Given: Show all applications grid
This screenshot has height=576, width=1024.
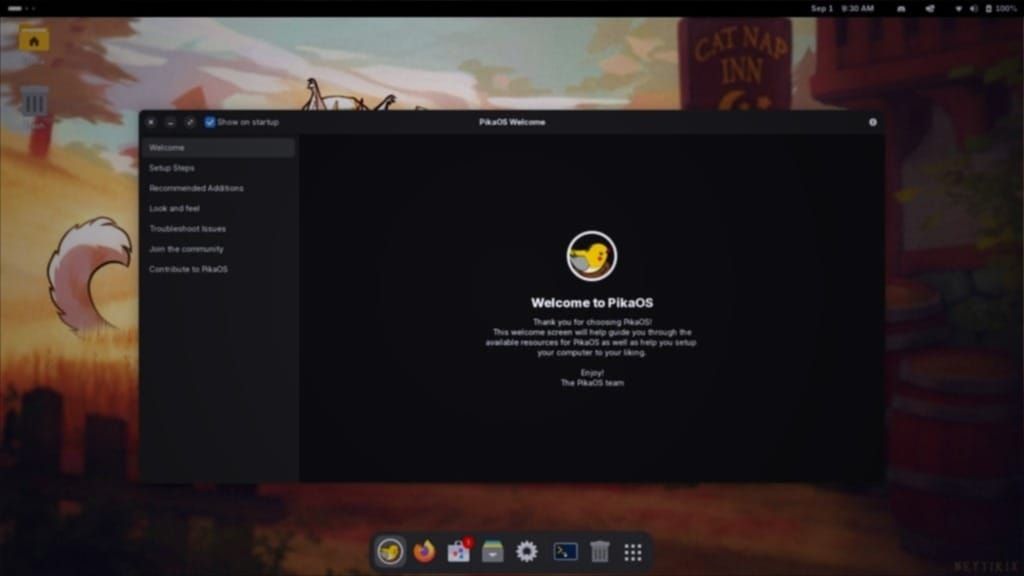Looking at the screenshot, I should [633, 552].
